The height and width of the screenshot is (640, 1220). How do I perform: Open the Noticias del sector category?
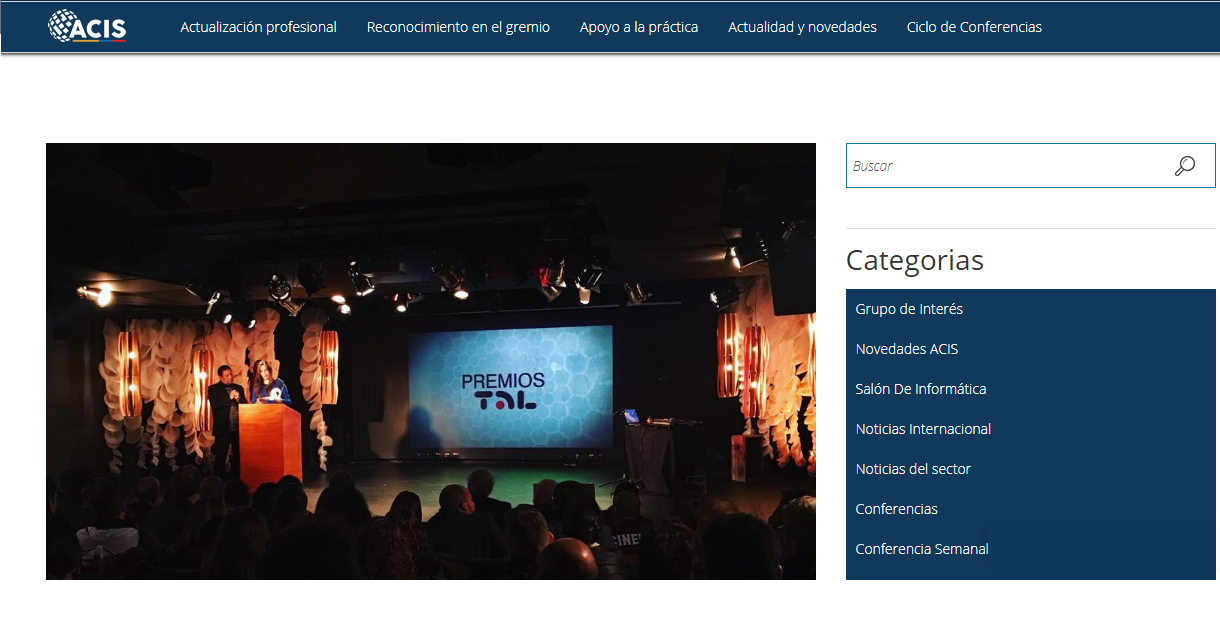(x=913, y=469)
